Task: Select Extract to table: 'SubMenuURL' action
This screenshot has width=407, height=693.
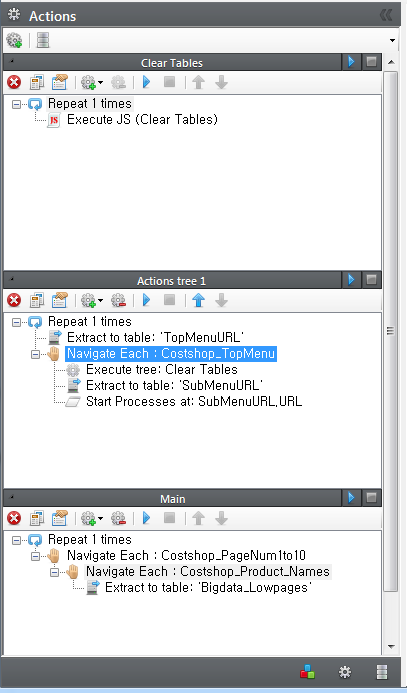Action: point(174,385)
